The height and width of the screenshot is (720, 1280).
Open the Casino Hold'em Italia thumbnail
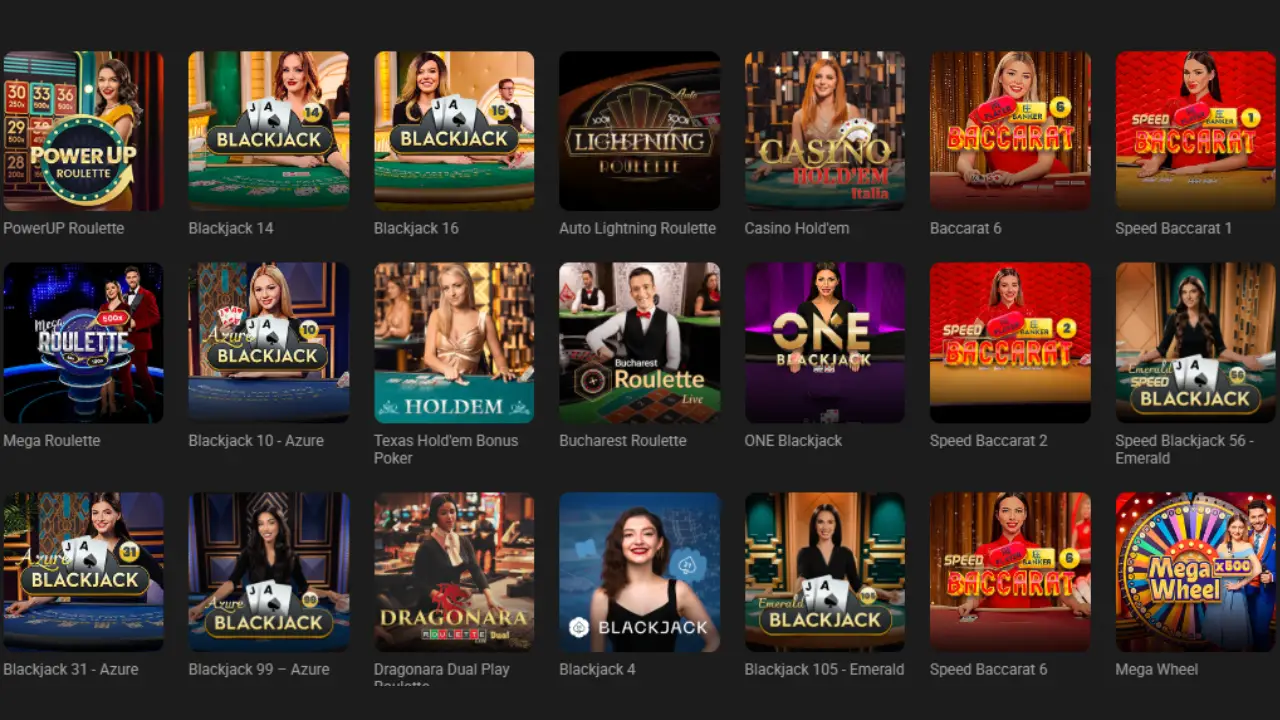(825, 131)
